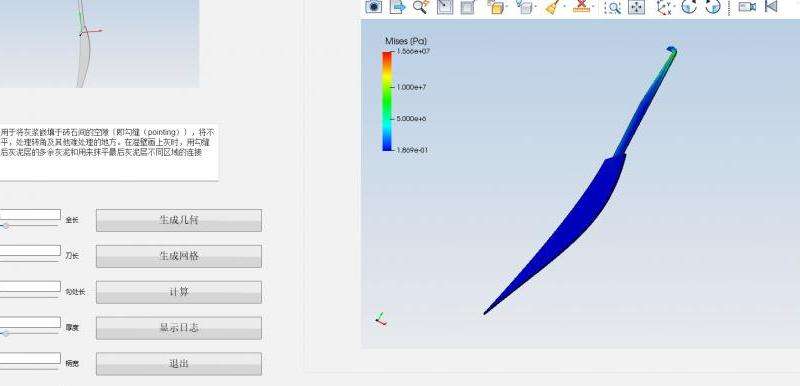
Task: Click the magnifier with lightning icon
Action: tap(421, 7)
